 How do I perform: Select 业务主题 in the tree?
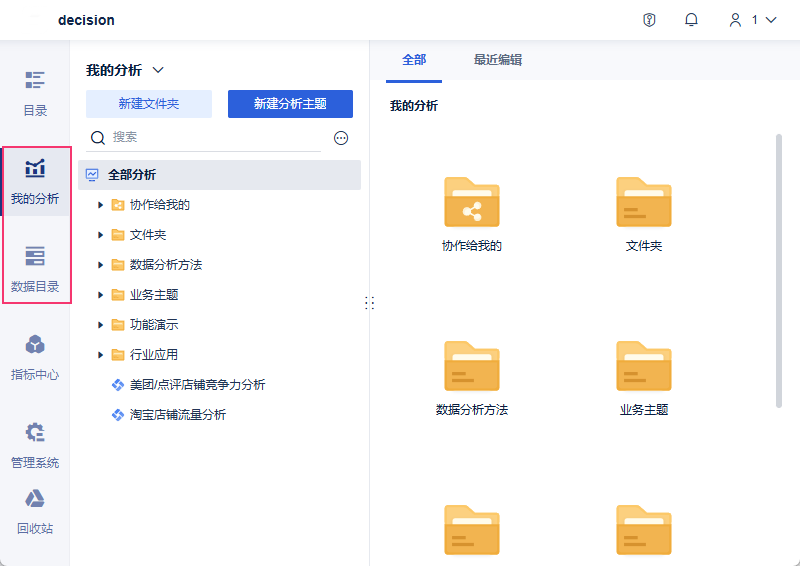[x=154, y=295]
